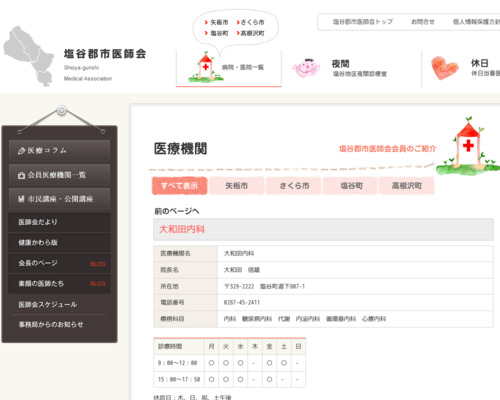Click お問合せ in the top navigation

[423, 22]
